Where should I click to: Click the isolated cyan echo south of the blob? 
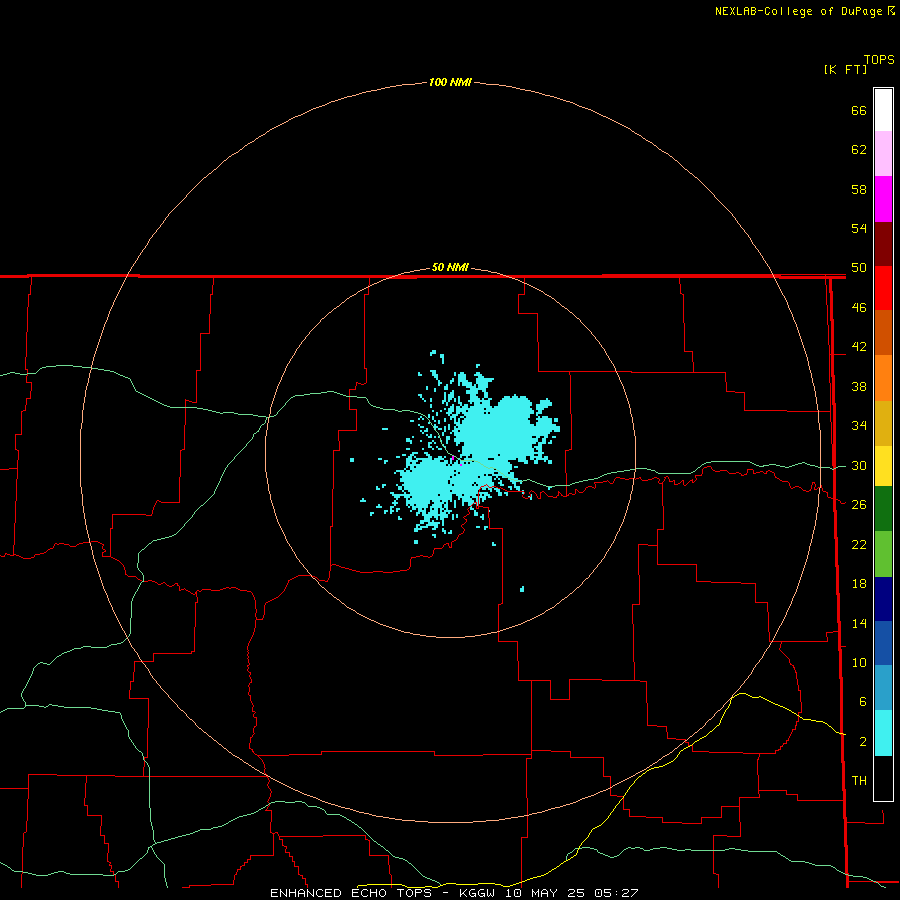click(x=522, y=589)
